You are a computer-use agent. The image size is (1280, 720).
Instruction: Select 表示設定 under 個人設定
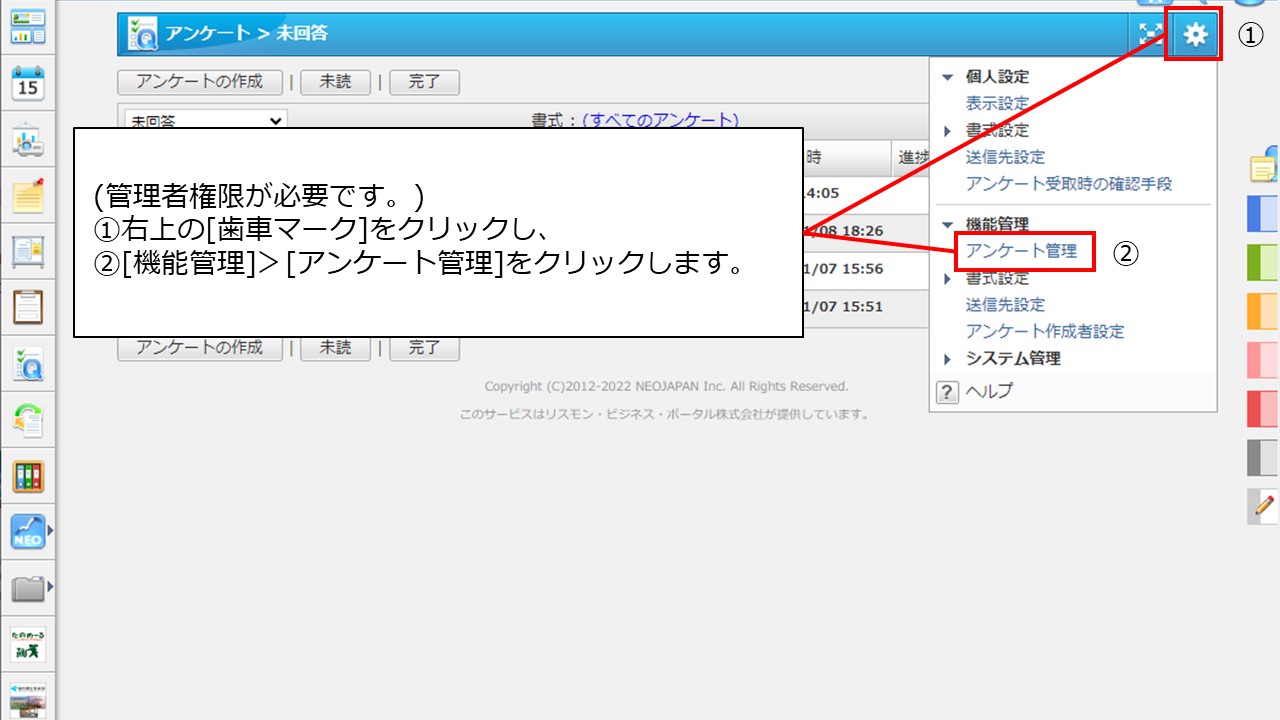[997, 103]
